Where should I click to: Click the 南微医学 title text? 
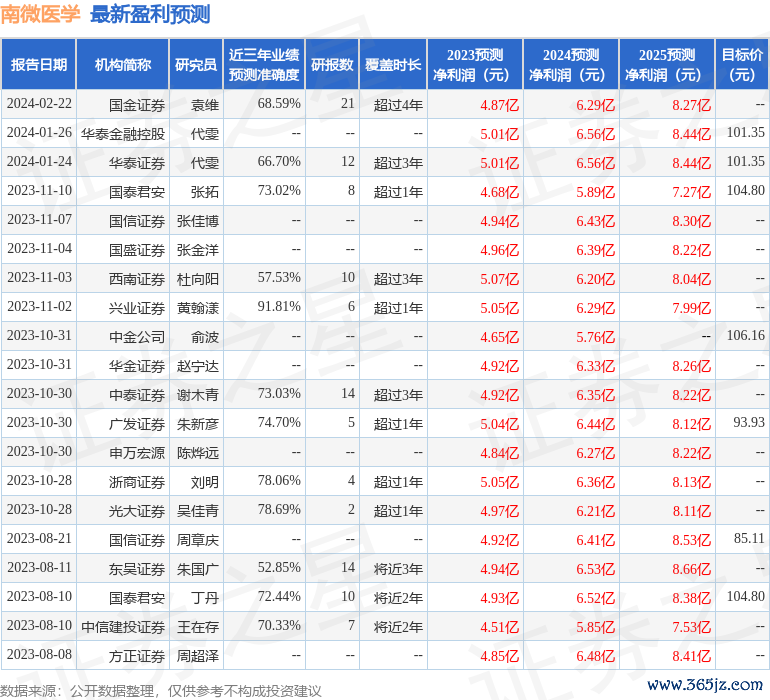coord(40,14)
